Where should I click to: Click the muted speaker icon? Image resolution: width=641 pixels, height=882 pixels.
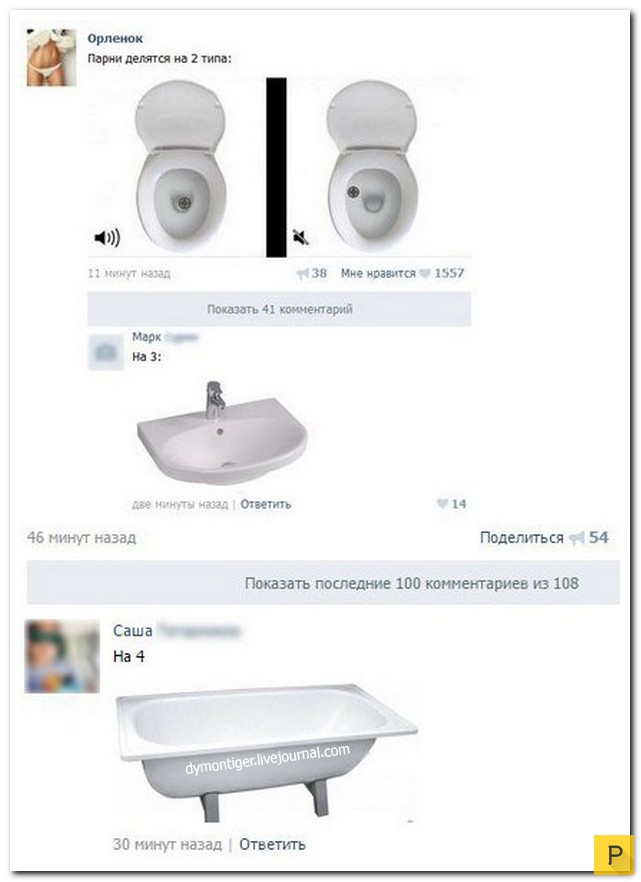point(301,237)
